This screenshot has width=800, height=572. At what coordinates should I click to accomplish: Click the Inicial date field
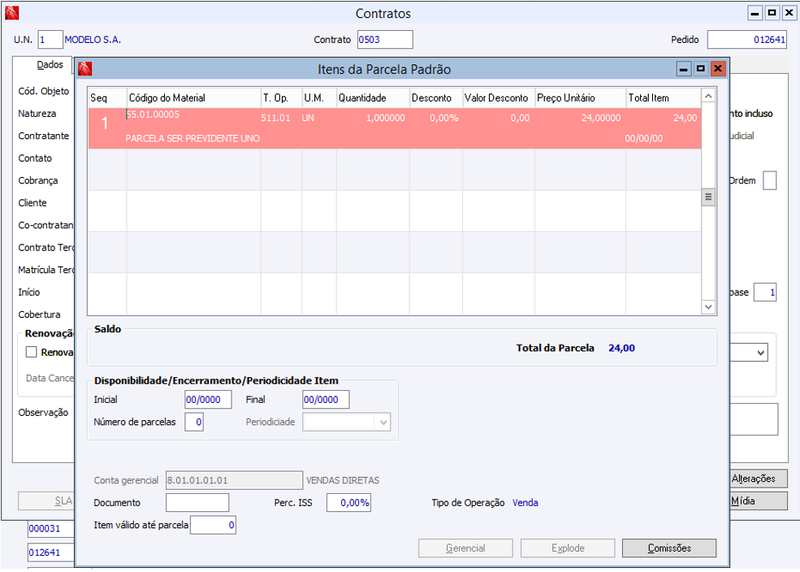208,400
